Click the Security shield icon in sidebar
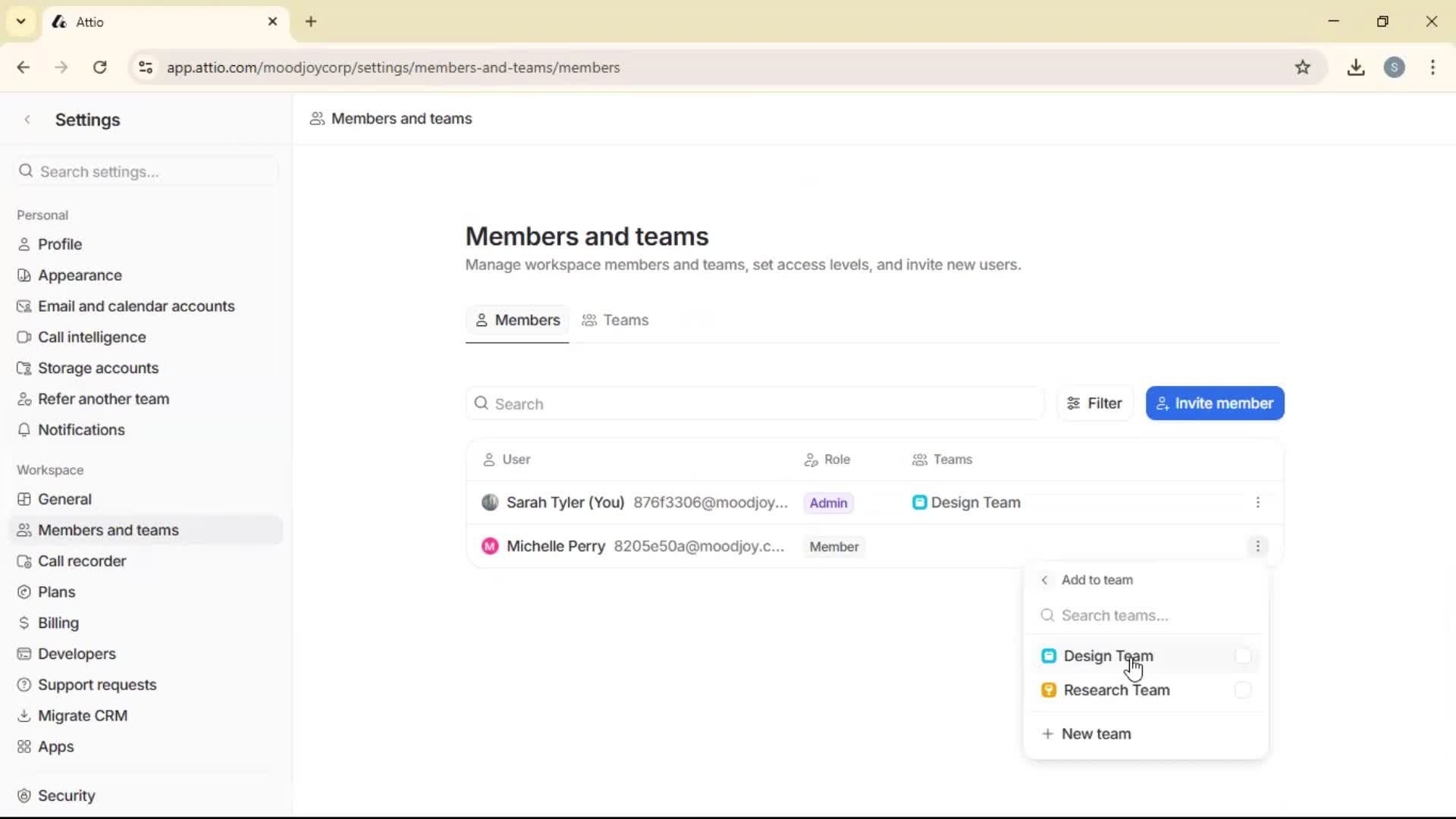Image resolution: width=1456 pixels, height=819 pixels. [x=25, y=795]
